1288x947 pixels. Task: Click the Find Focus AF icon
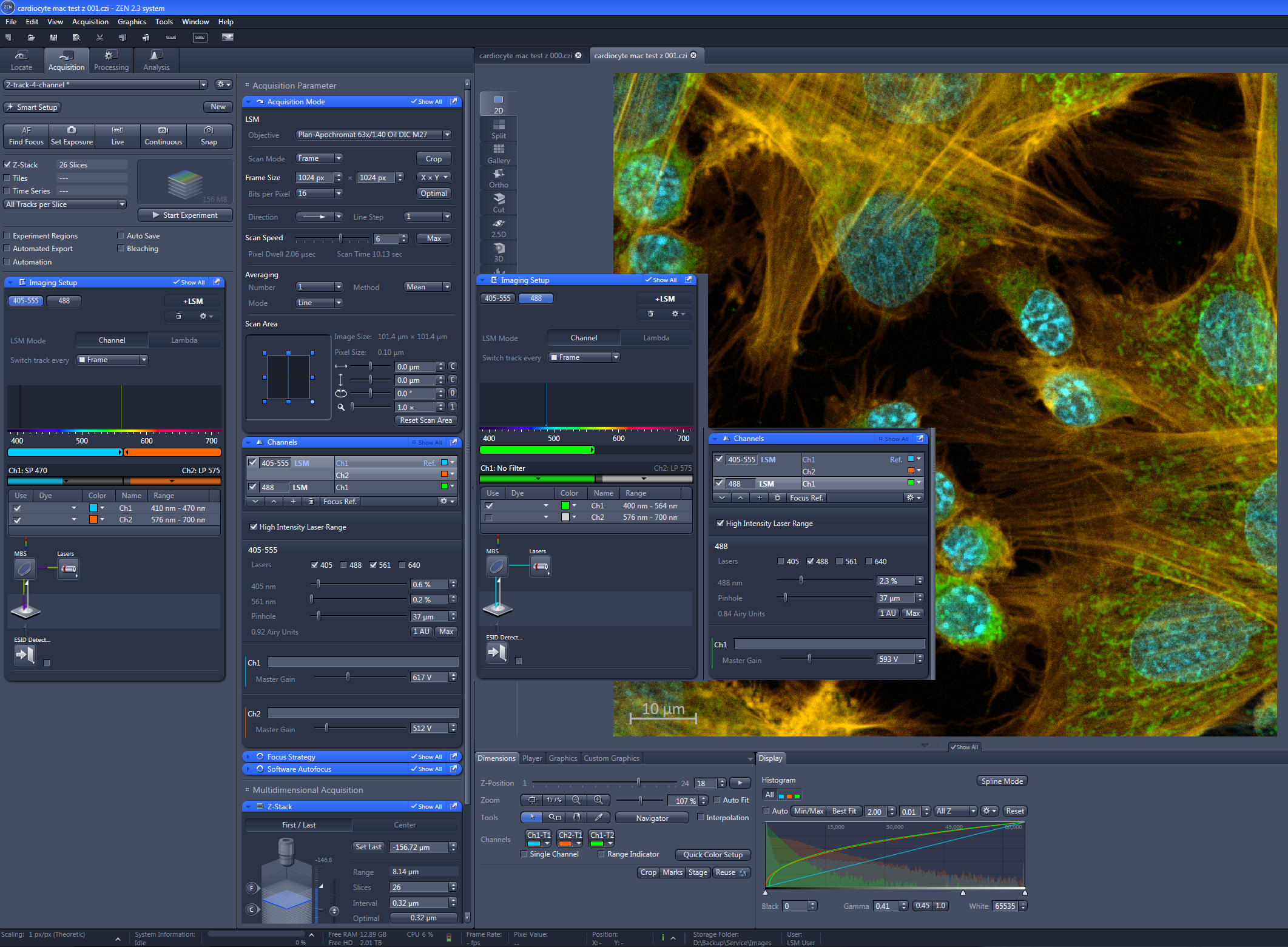click(x=26, y=130)
